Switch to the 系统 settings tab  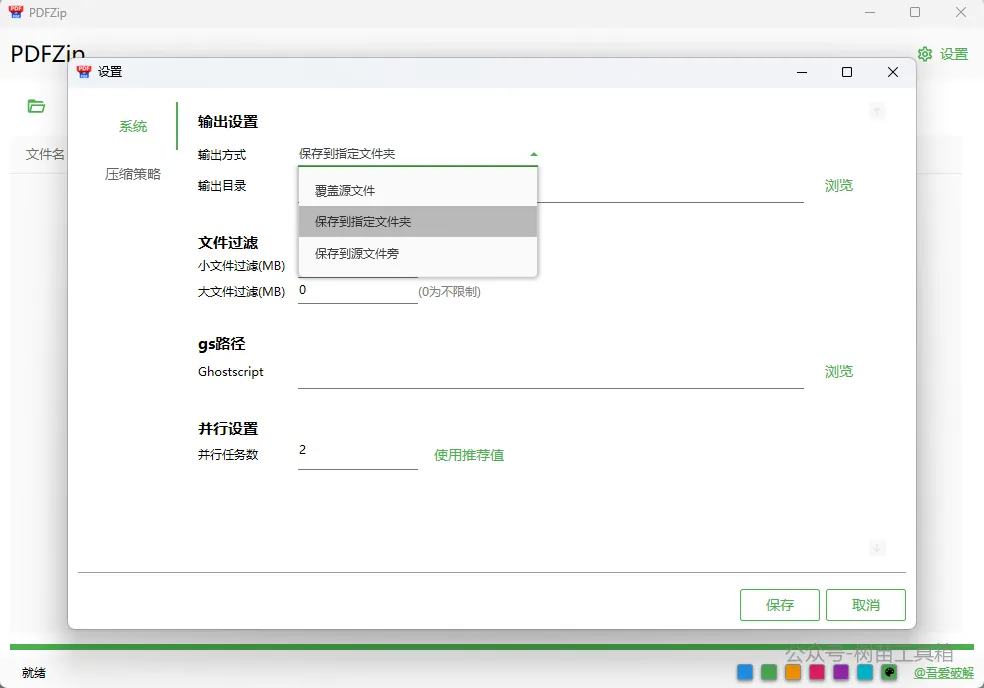click(133, 126)
